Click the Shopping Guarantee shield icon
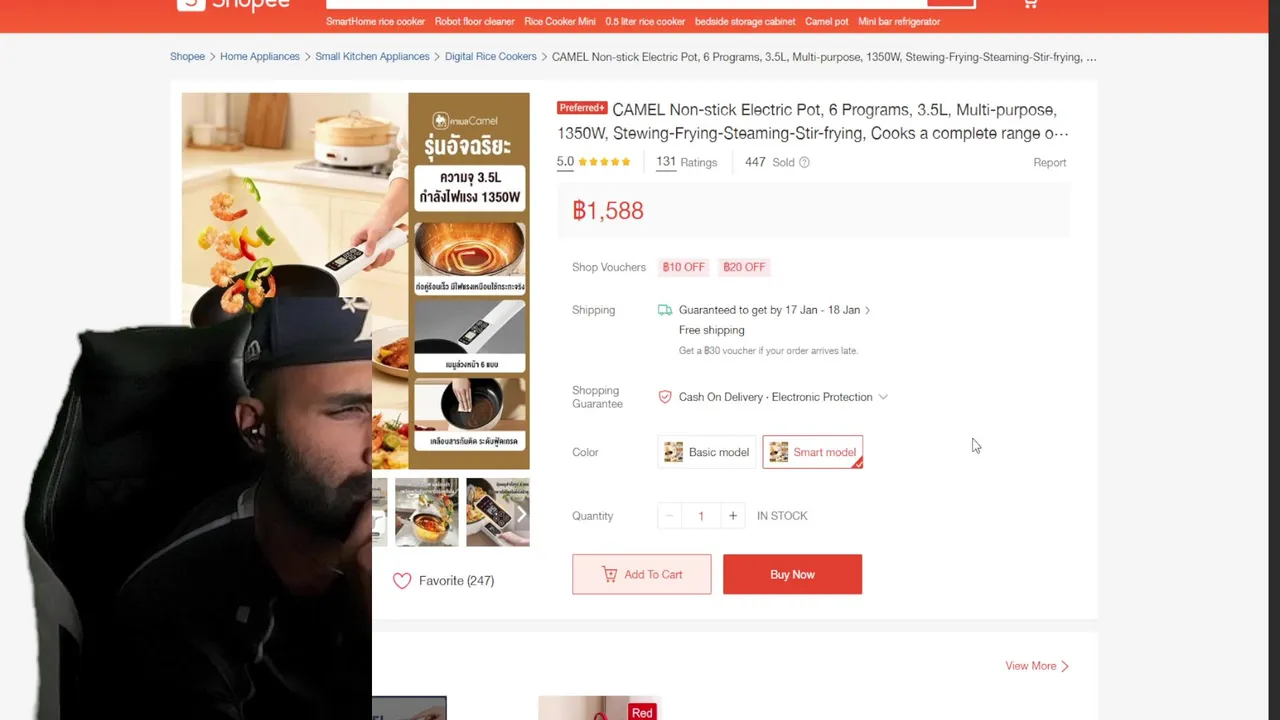The height and width of the screenshot is (720, 1280). (665, 397)
